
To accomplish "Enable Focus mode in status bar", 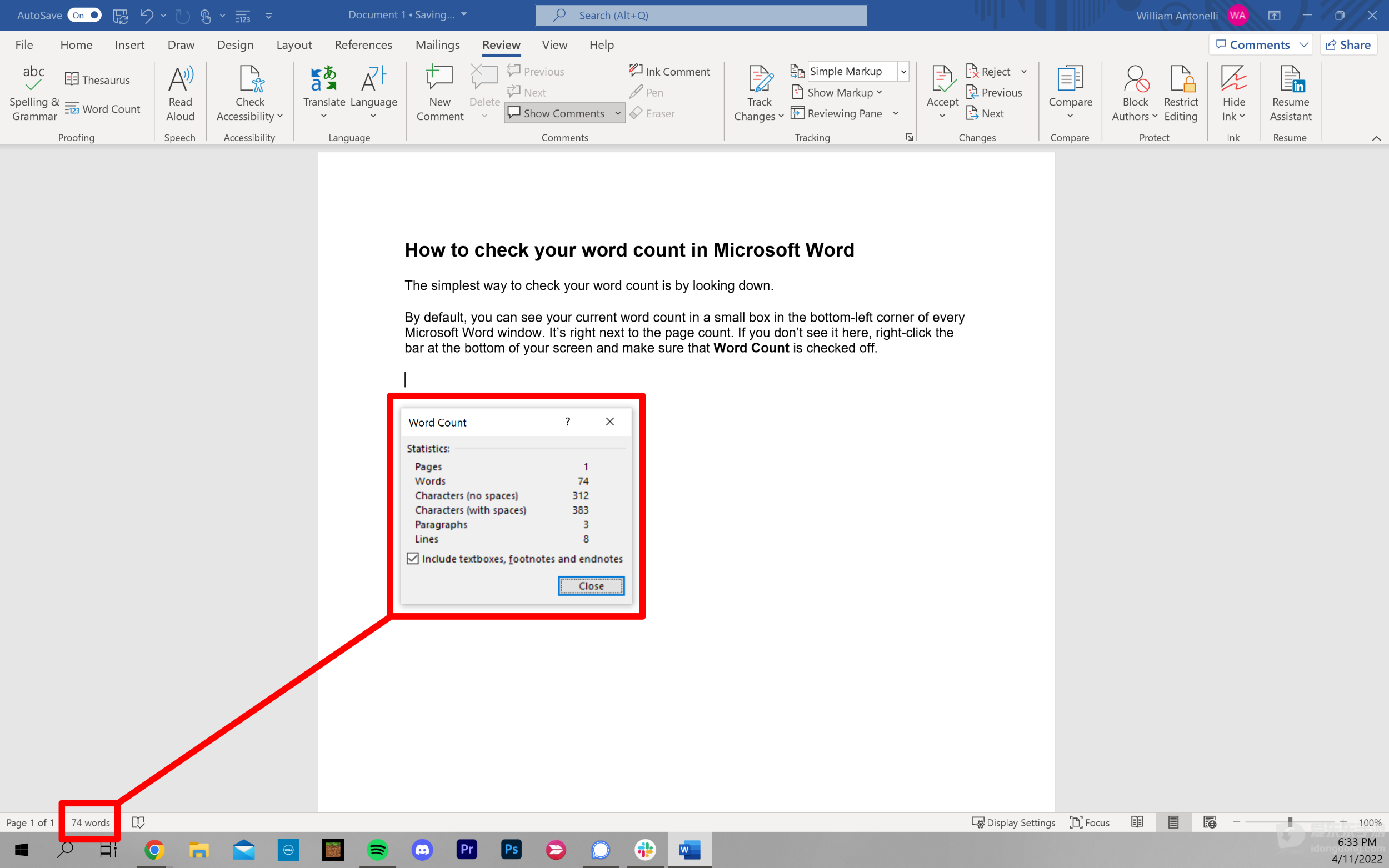I will [x=1090, y=822].
